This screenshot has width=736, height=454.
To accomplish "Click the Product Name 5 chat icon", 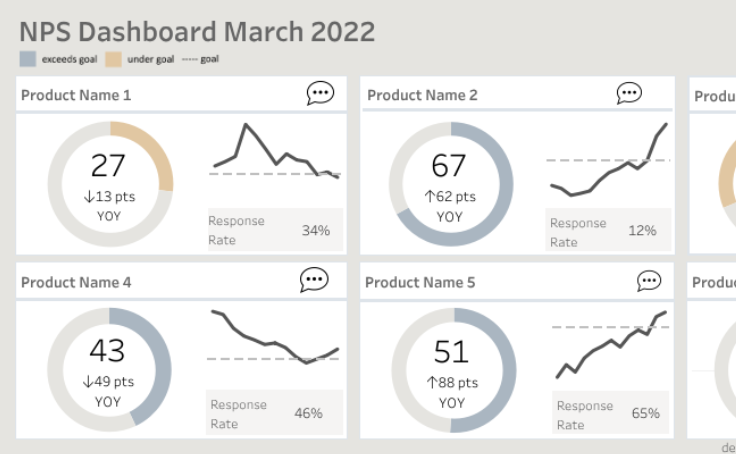I will pyautogui.click(x=649, y=281).
